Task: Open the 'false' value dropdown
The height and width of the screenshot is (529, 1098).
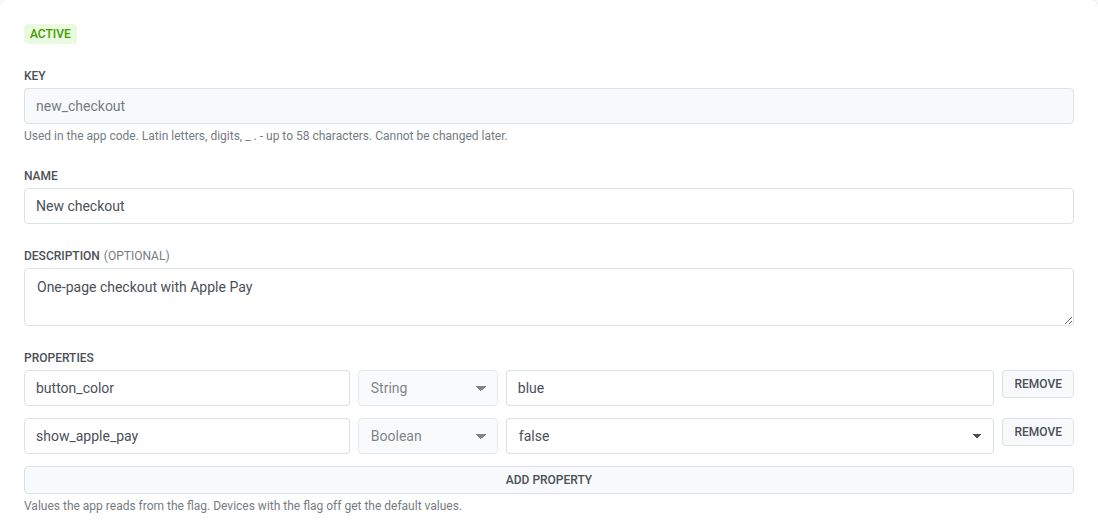Action: (749, 436)
